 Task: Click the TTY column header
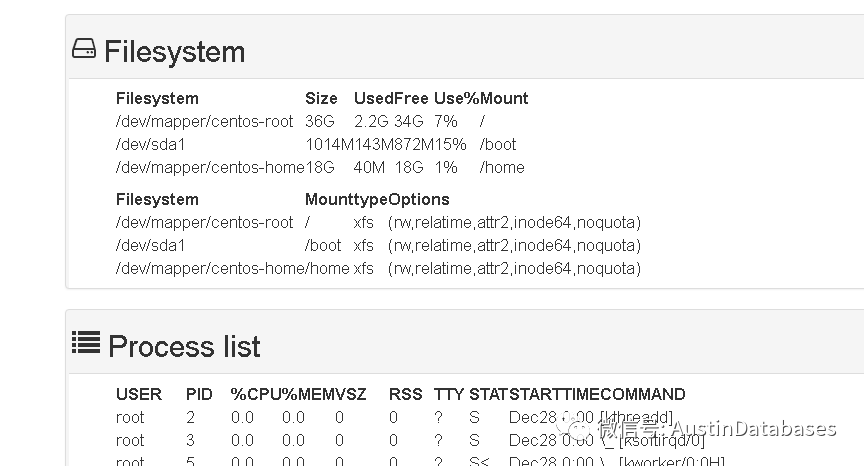point(449,394)
